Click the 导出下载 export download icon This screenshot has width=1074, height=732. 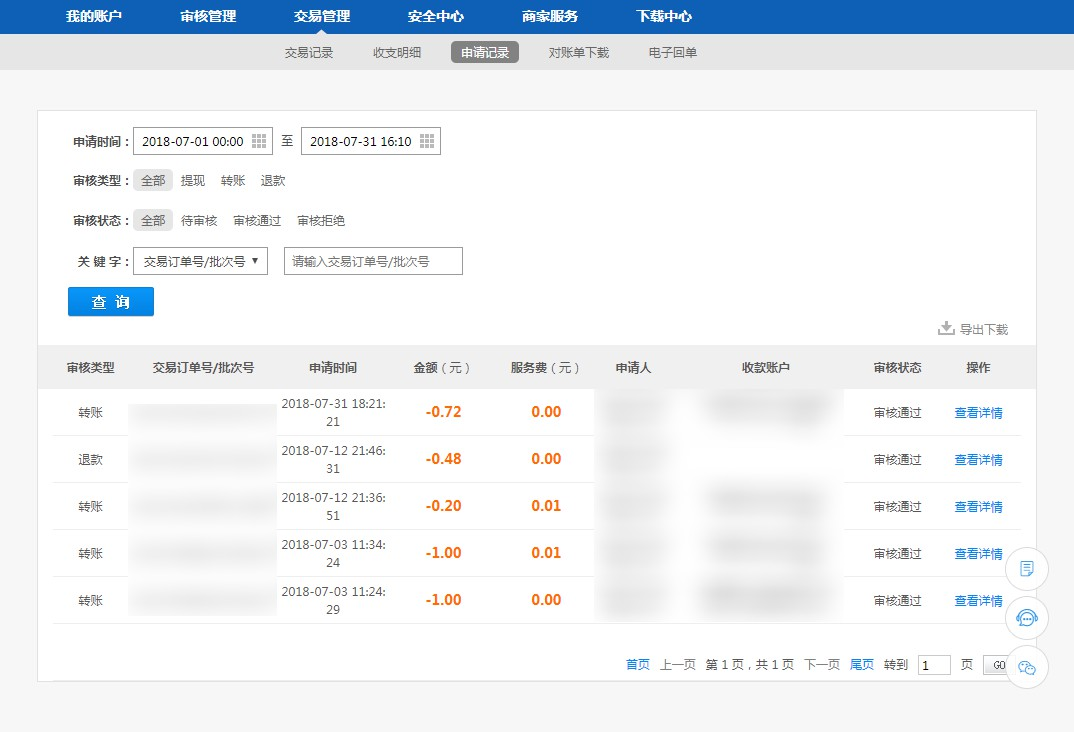click(x=946, y=328)
